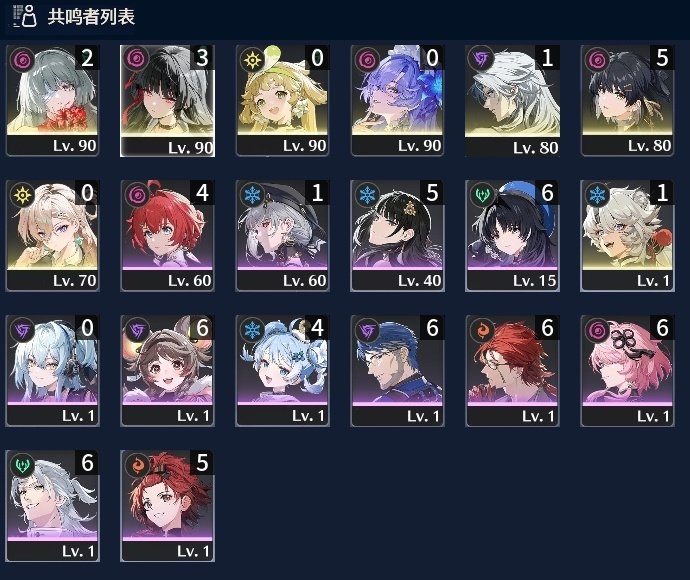The width and height of the screenshot is (690, 580).
Task: Click the fire element icon on red-haired glasses character
Action: coord(482,329)
